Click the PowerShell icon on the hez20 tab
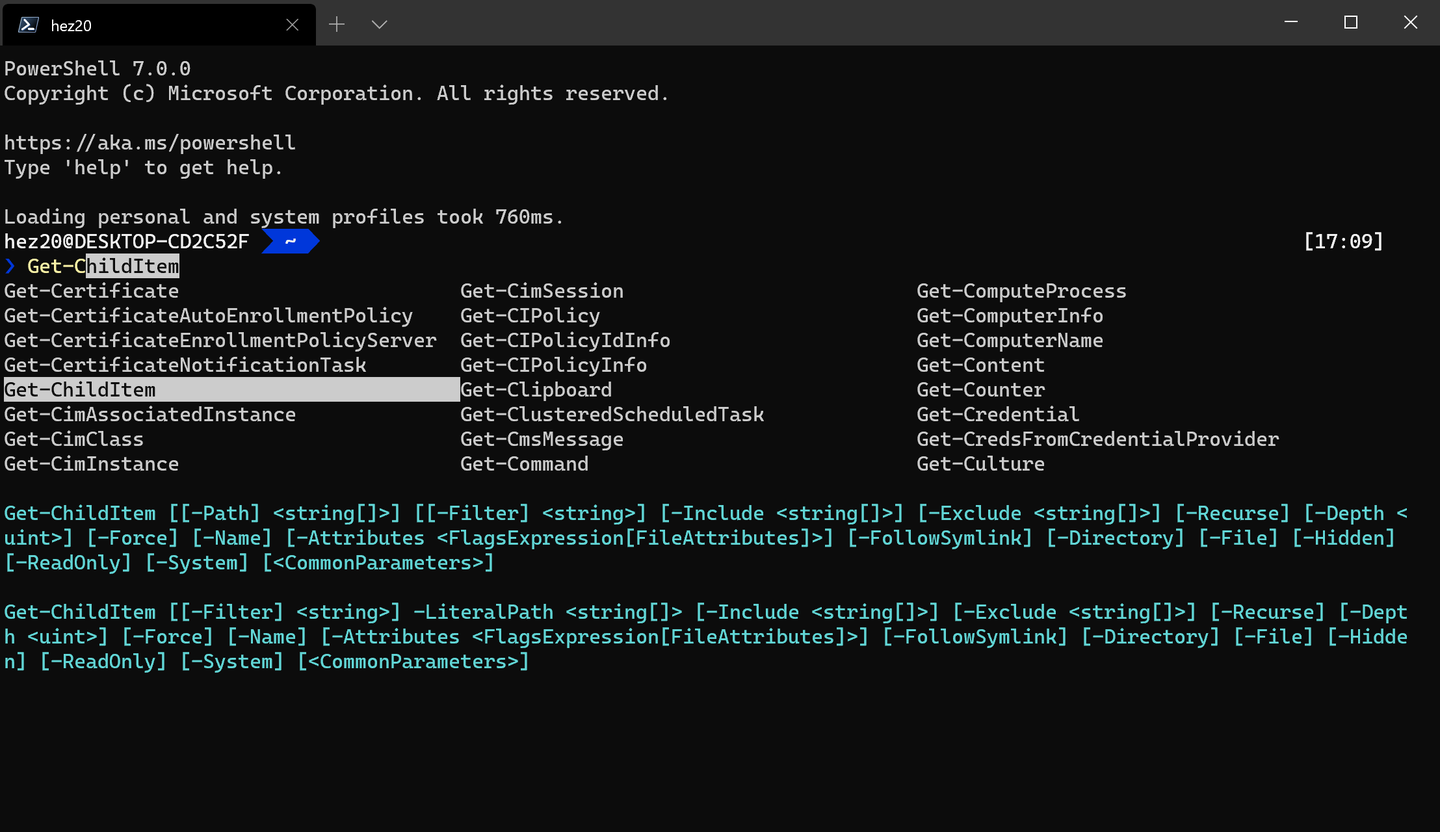Image resolution: width=1440 pixels, height=832 pixels. (27, 24)
